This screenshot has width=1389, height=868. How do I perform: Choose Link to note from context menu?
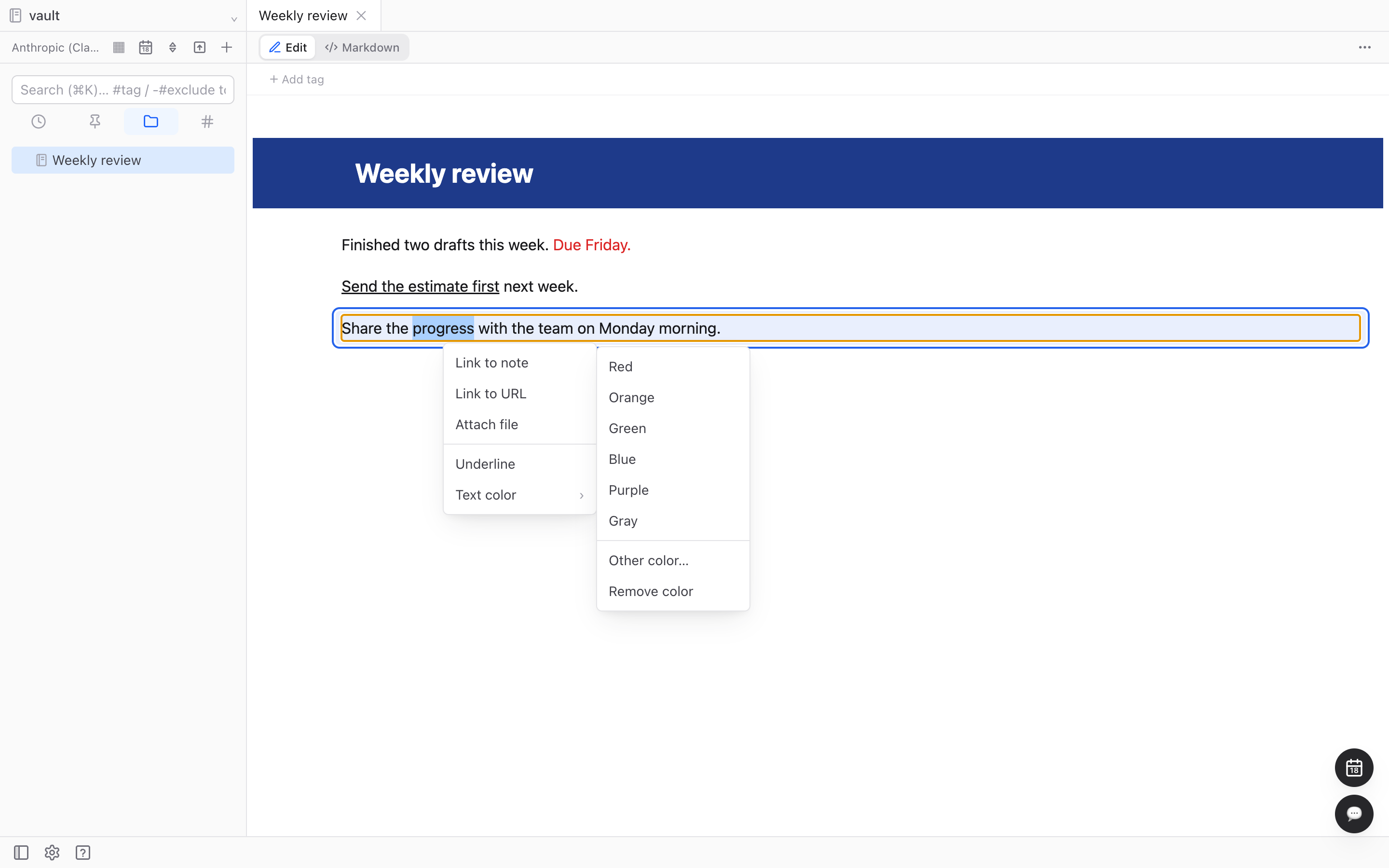tap(520, 363)
